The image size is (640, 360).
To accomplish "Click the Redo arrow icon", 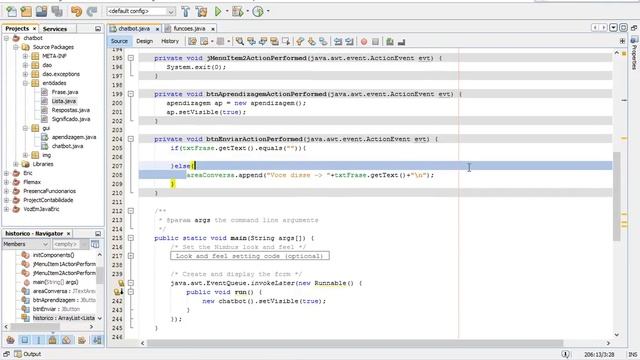I will coord(92,11).
